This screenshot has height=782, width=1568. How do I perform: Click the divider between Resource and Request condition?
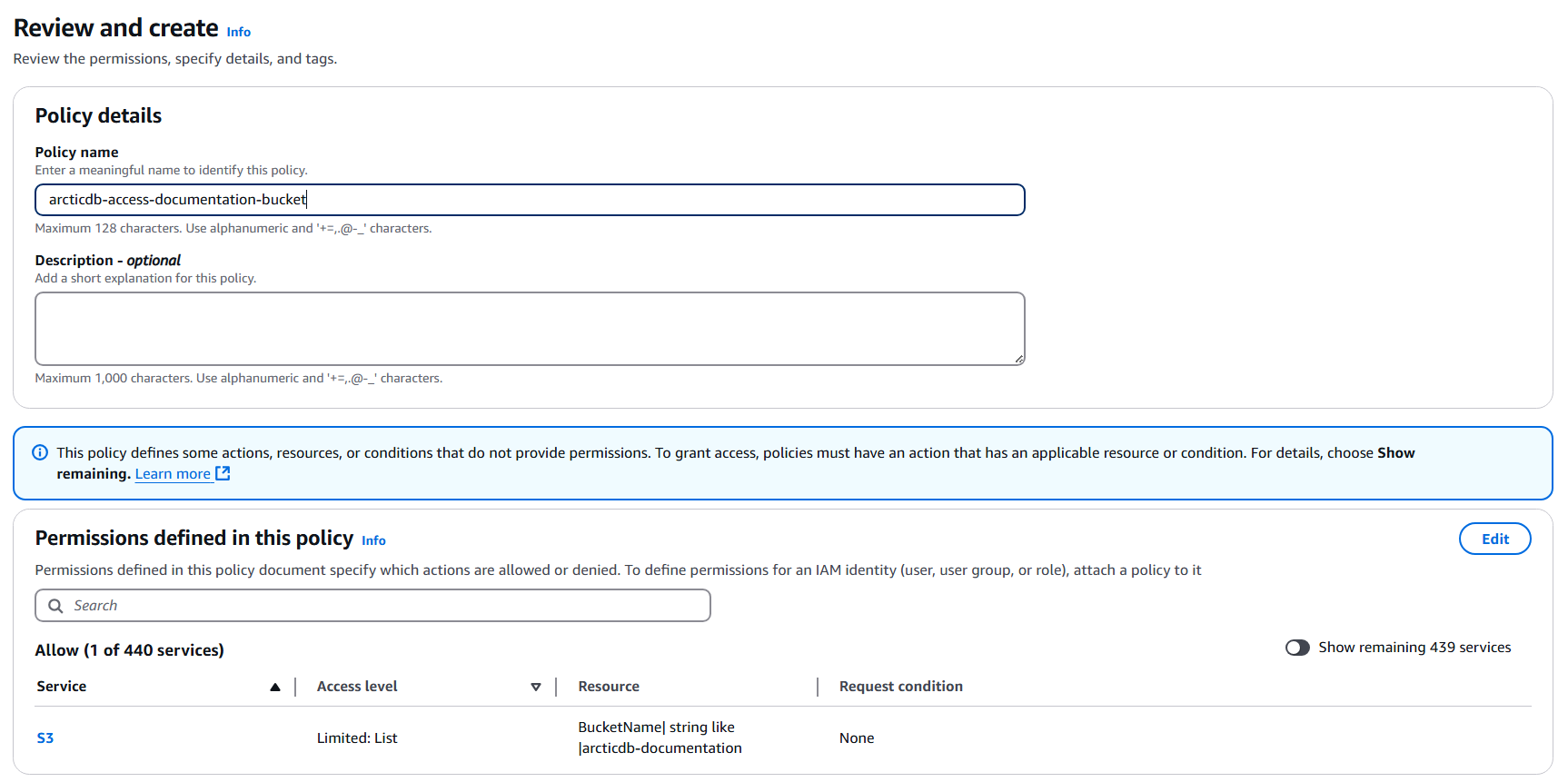click(x=818, y=687)
